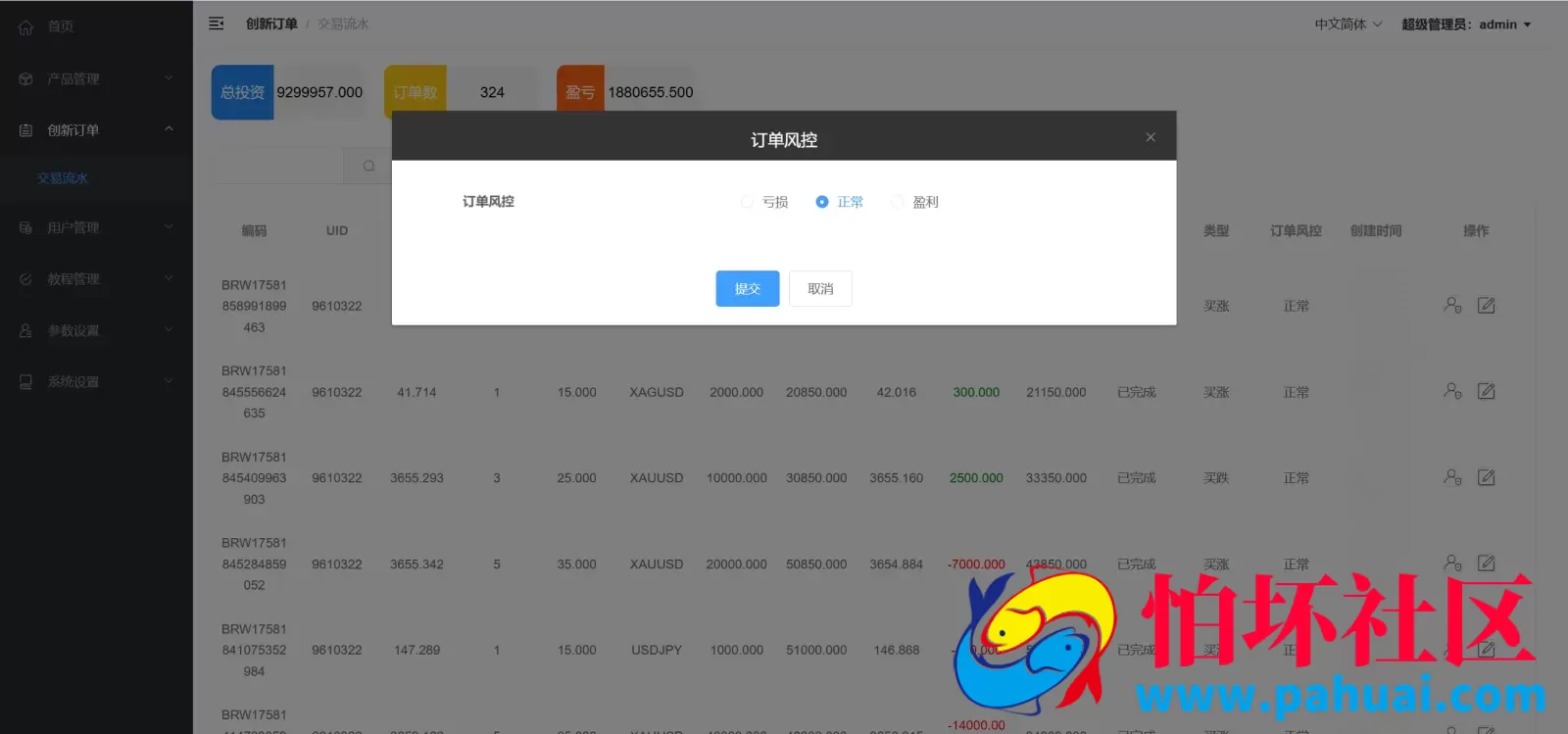The image size is (1568, 734).
Task: Click the search magnifier icon
Action: click(368, 166)
